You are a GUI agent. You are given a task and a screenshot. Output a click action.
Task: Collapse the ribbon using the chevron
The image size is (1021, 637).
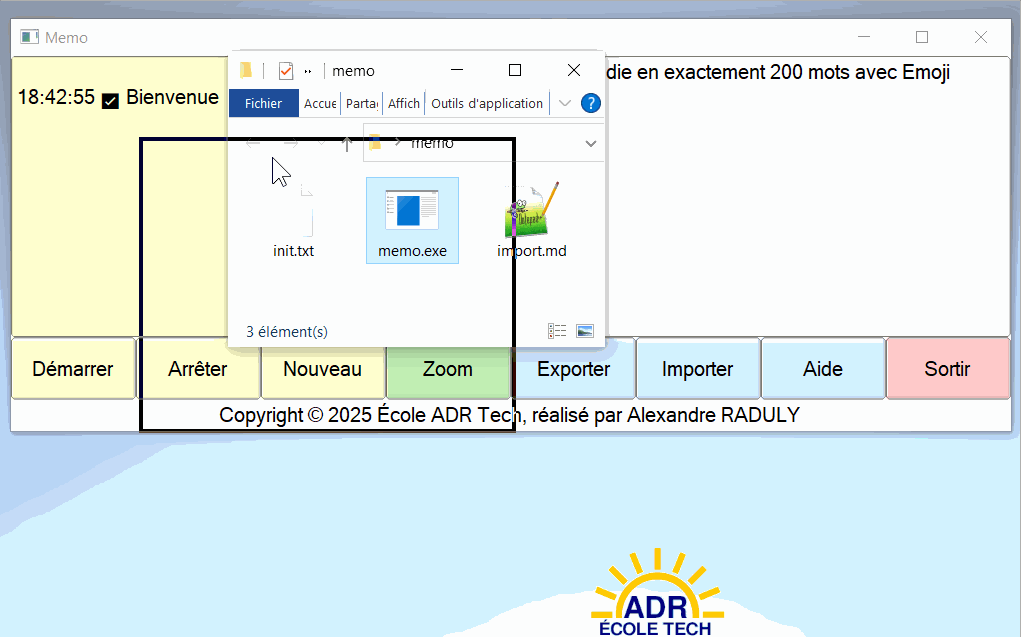tap(563, 103)
